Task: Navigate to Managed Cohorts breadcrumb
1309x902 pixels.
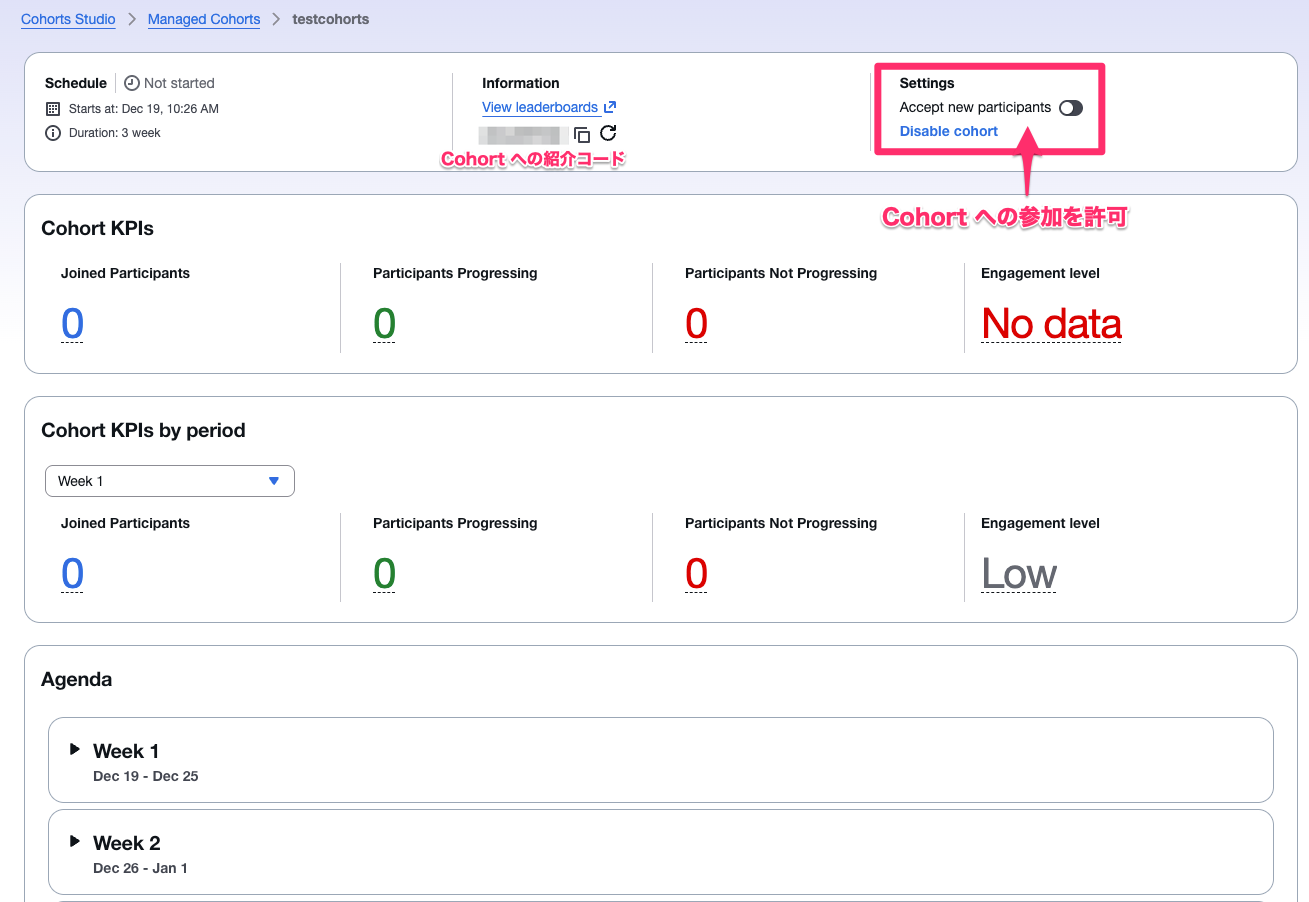Action: tap(204, 19)
